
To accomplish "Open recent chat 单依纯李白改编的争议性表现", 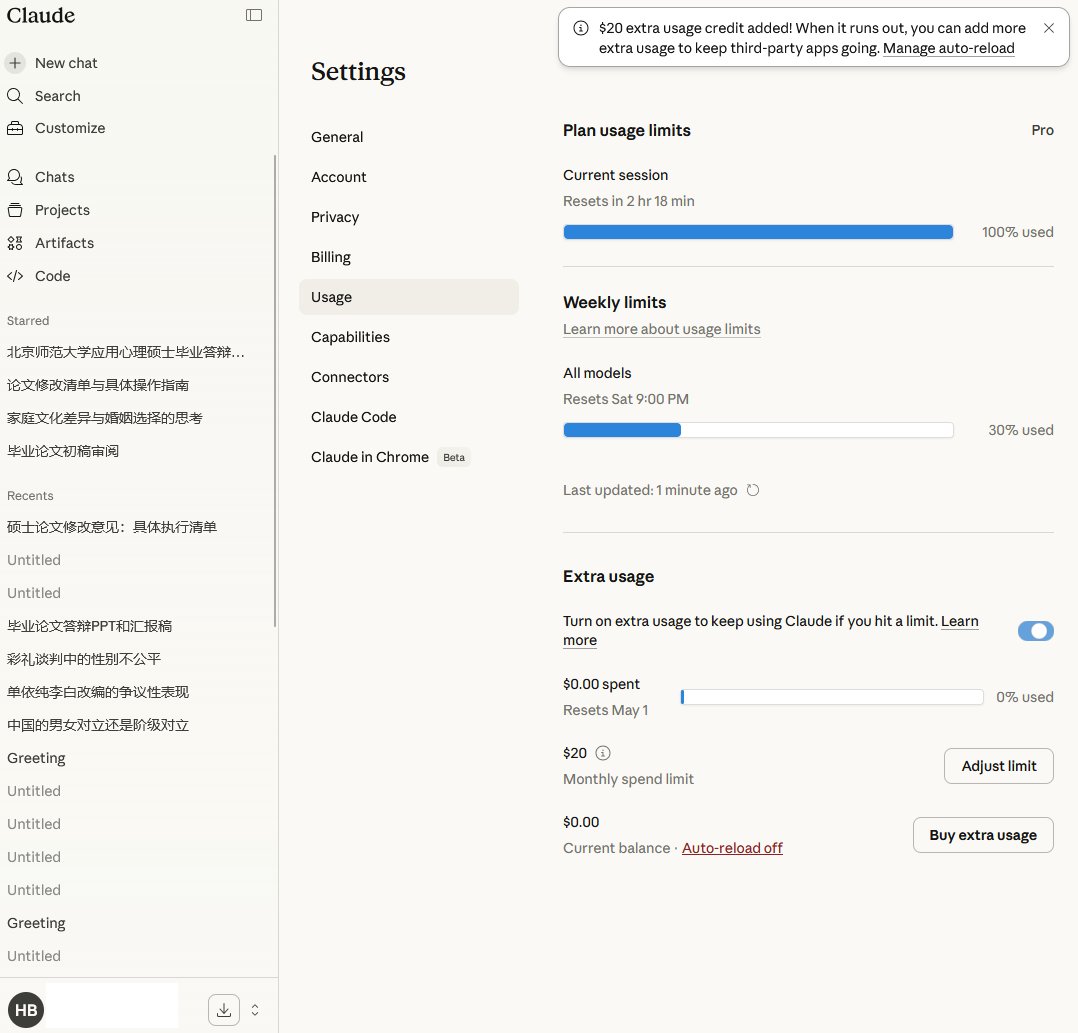I will [x=98, y=692].
